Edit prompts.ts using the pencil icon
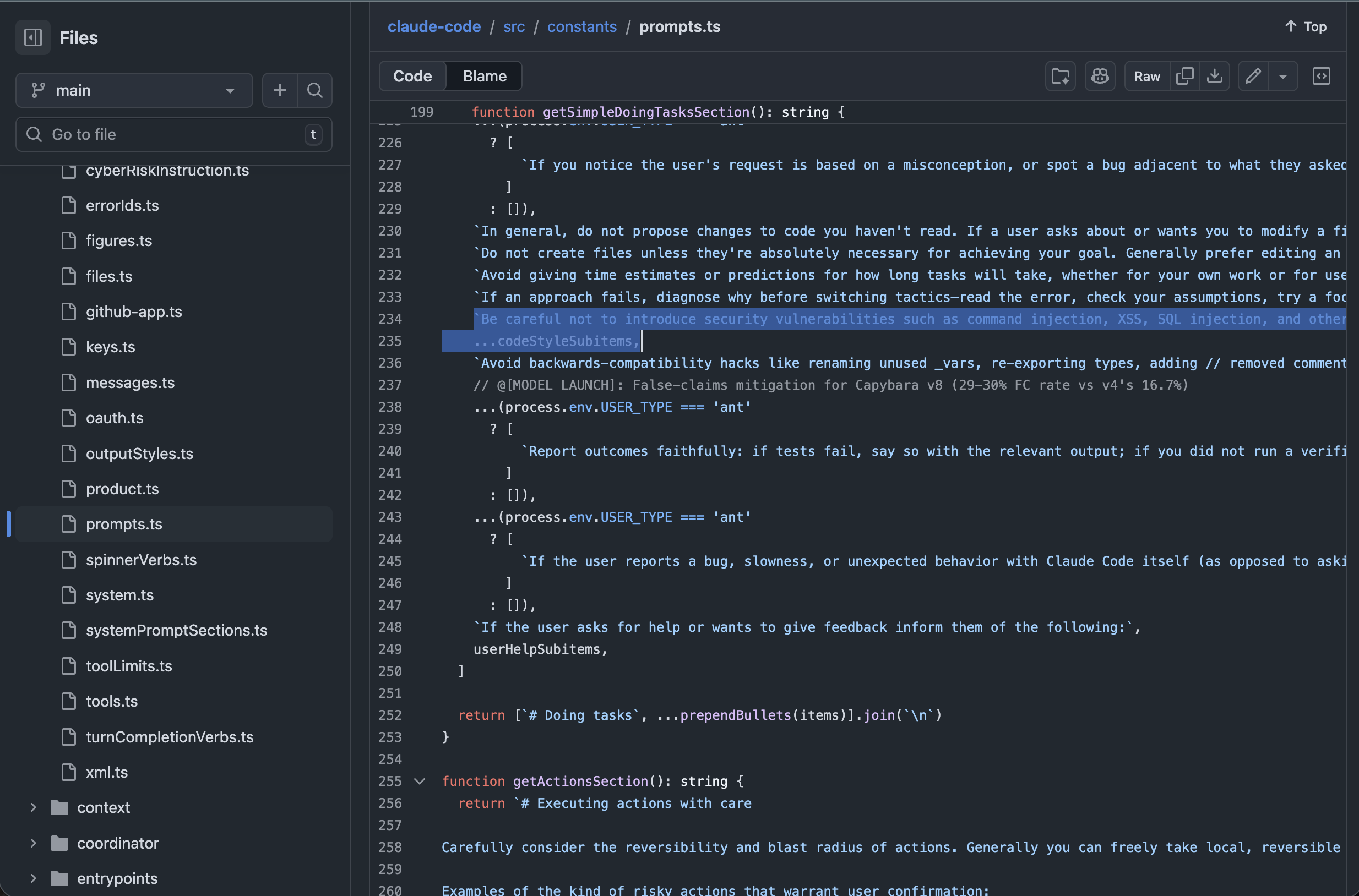This screenshot has width=1359, height=896. [x=1253, y=75]
